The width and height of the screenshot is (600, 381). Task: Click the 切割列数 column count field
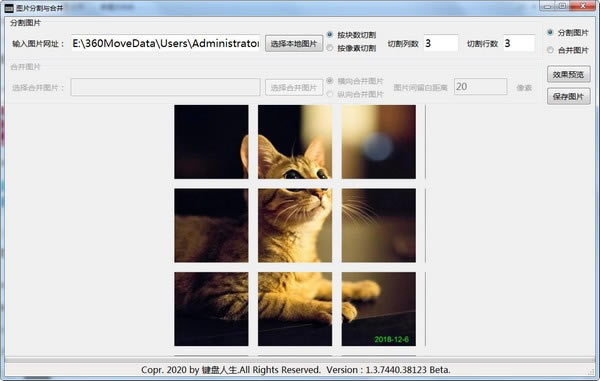click(440, 43)
